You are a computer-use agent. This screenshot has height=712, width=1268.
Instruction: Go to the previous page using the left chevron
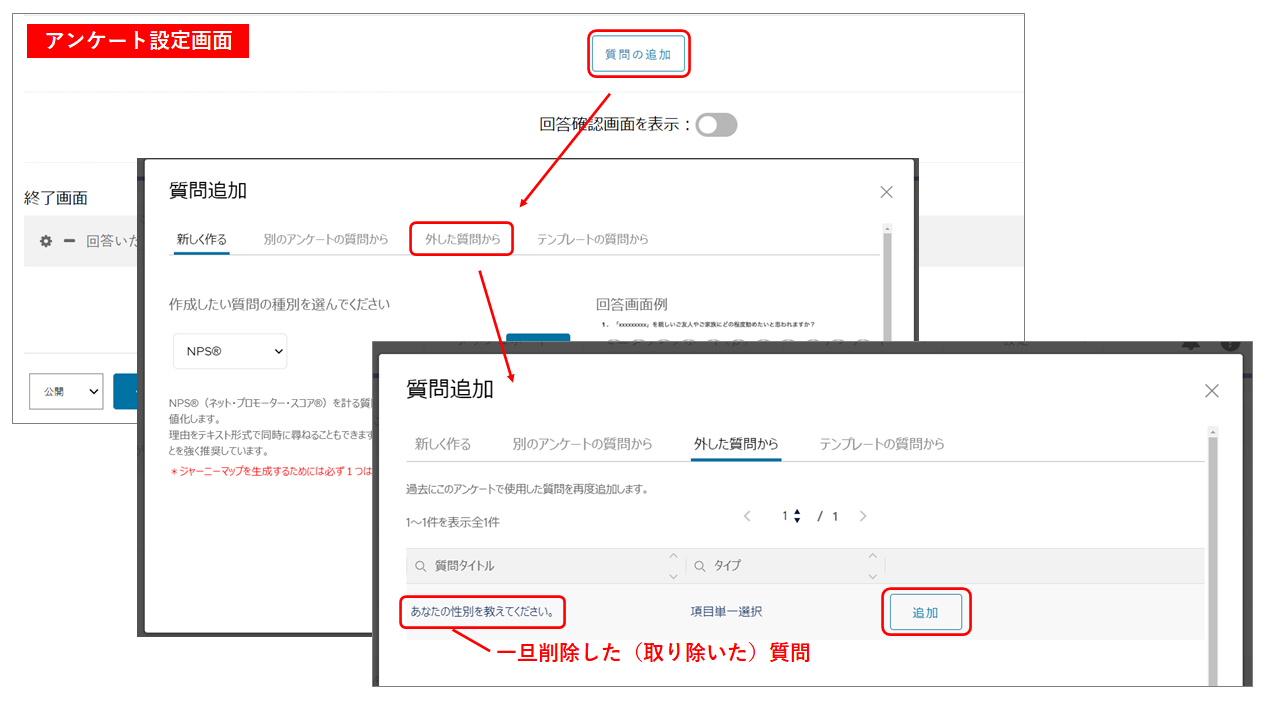747,516
